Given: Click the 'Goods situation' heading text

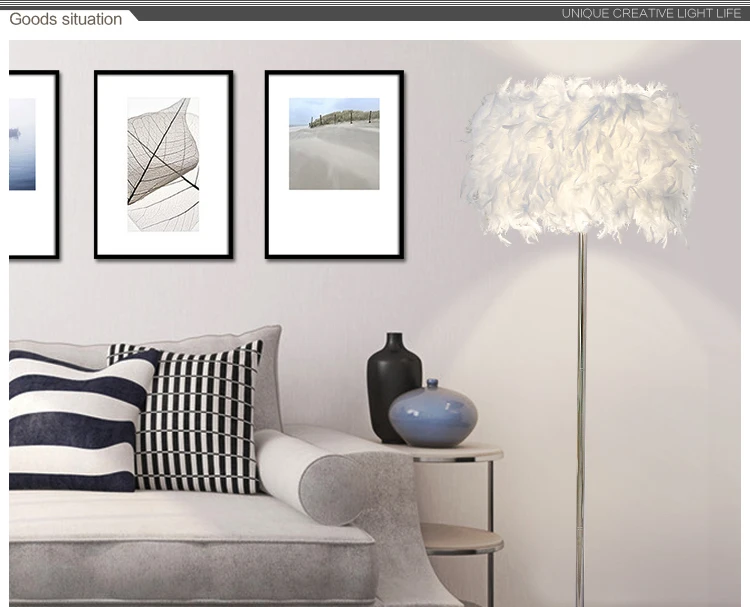Looking at the screenshot, I should click(x=66, y=19).
